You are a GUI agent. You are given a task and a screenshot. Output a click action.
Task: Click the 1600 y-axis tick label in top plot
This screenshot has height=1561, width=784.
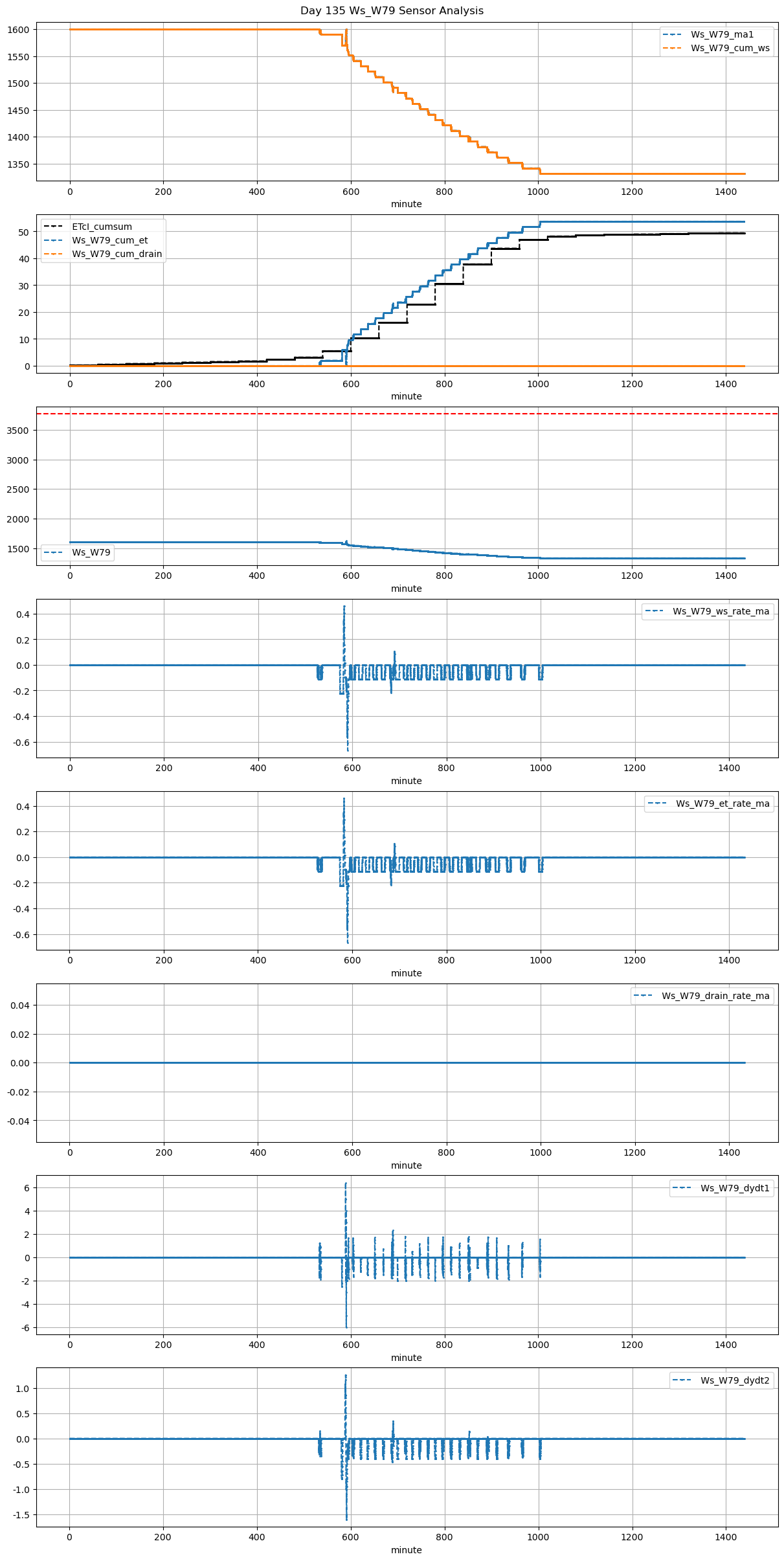pyautogui.click(x=18, y=30)
